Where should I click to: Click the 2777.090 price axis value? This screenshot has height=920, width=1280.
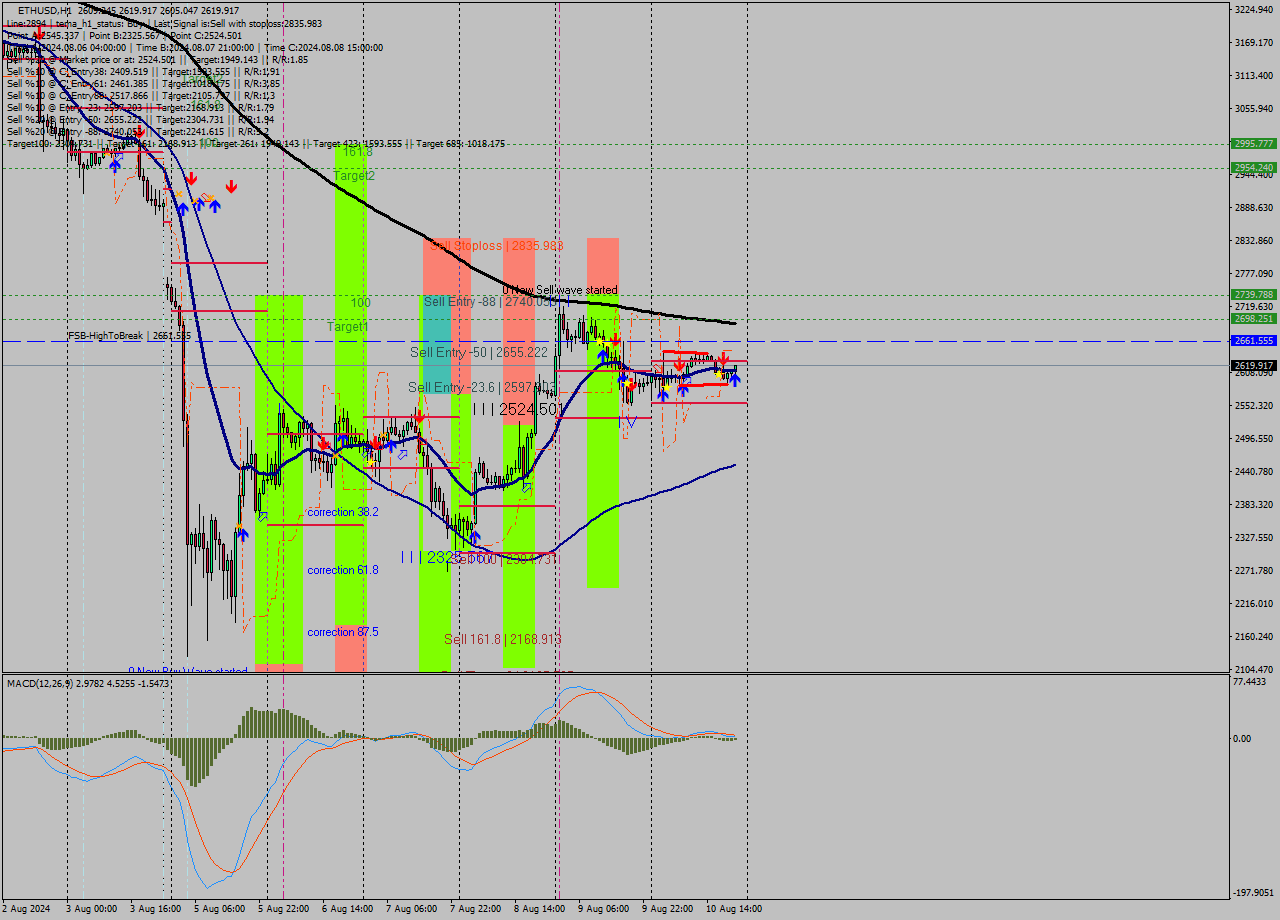point(1254,273)
